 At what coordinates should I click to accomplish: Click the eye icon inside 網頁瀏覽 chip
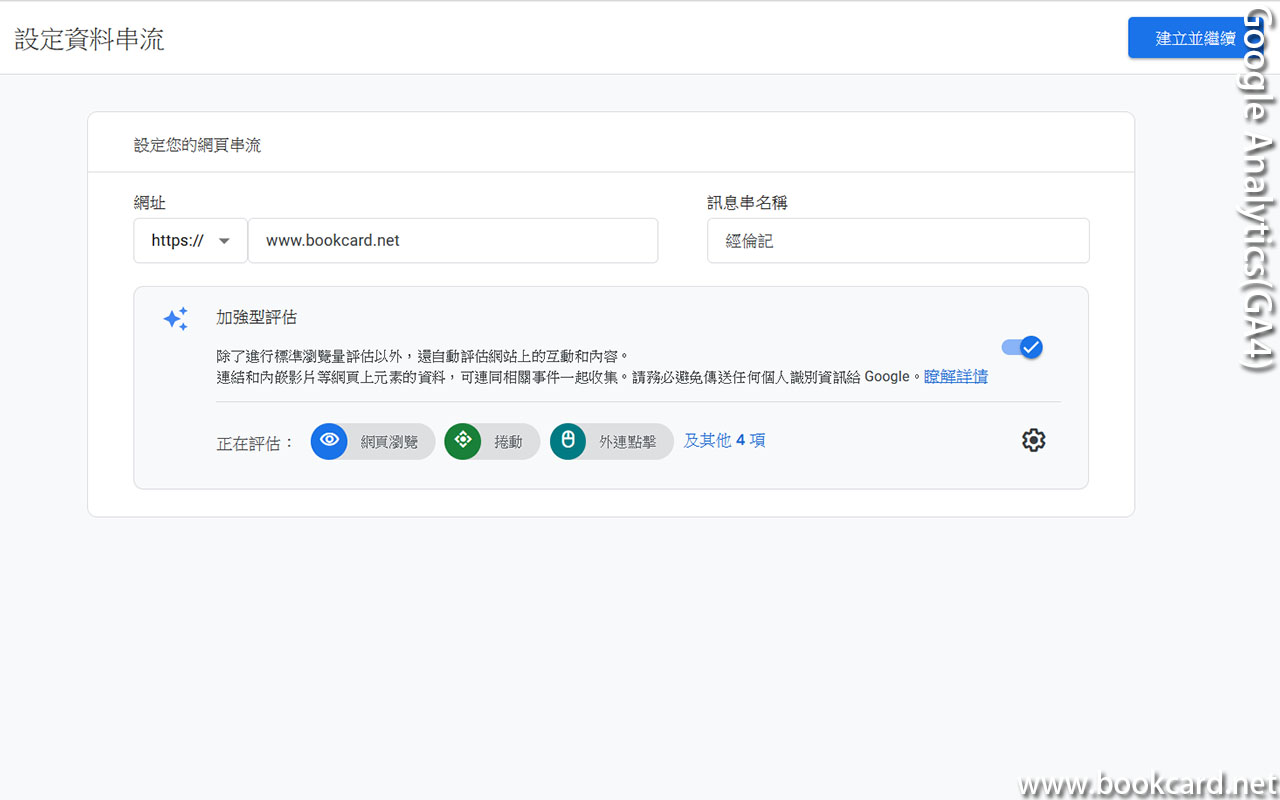coord(329,441)
